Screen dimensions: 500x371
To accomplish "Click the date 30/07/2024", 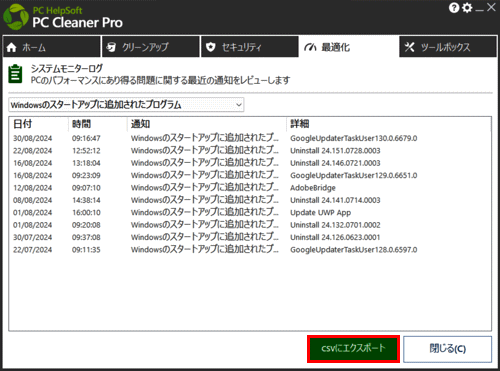I will click(33, 237).
